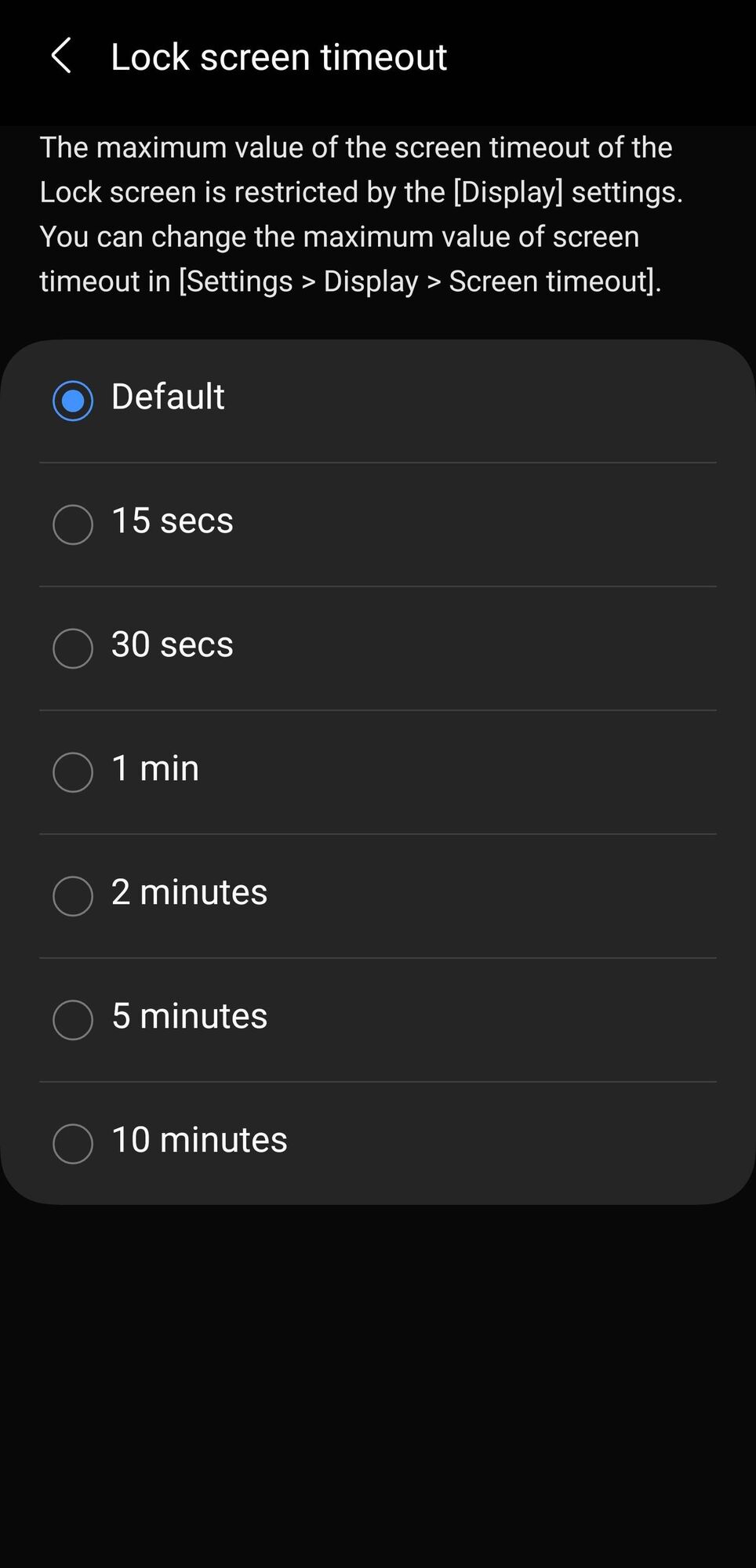Select the Default radio button

[73, 401]
